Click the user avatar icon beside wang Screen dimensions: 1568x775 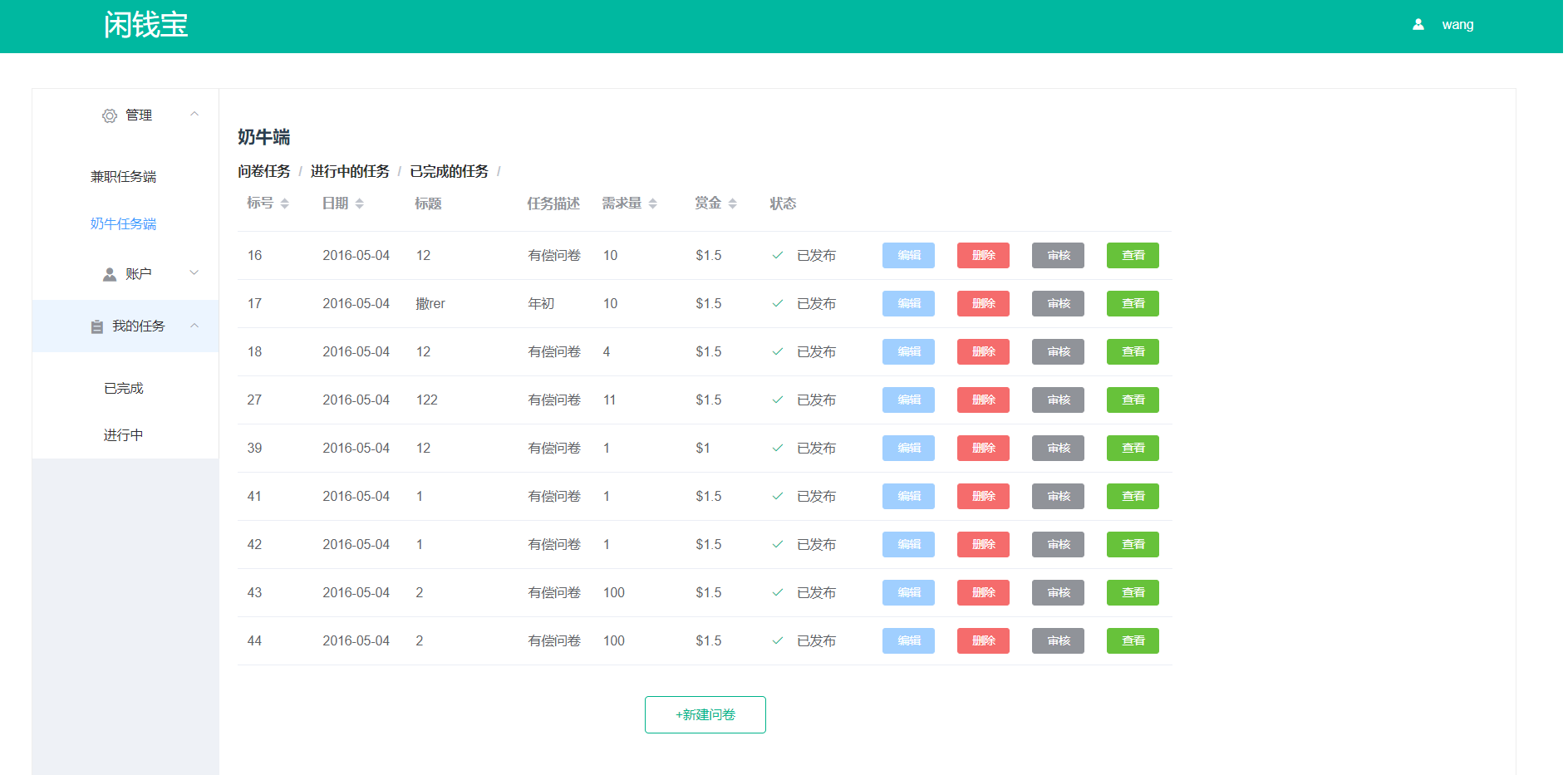pos(1418,25)
